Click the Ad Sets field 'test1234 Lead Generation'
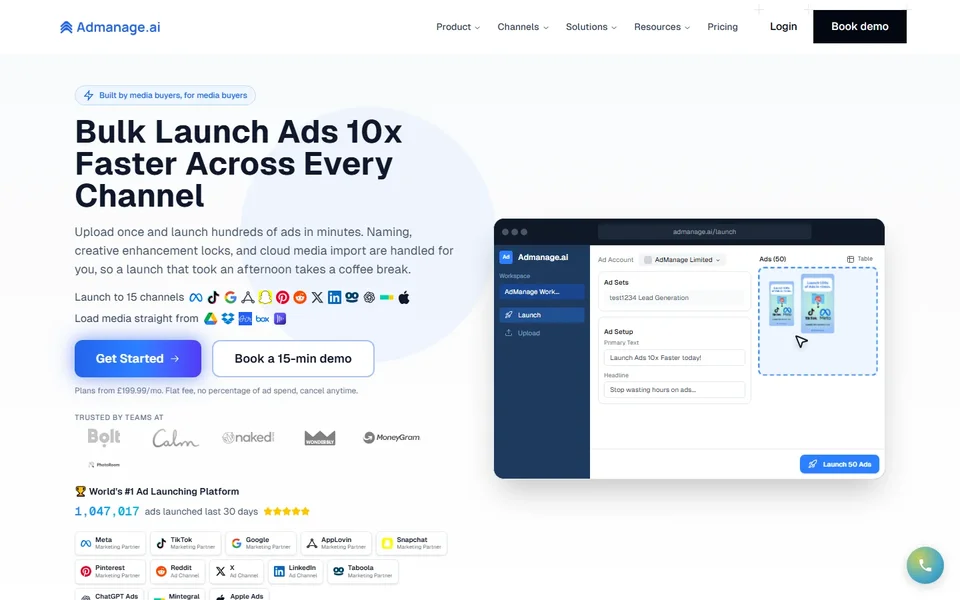Screen dimensions: 960x600 click(674, 298)
